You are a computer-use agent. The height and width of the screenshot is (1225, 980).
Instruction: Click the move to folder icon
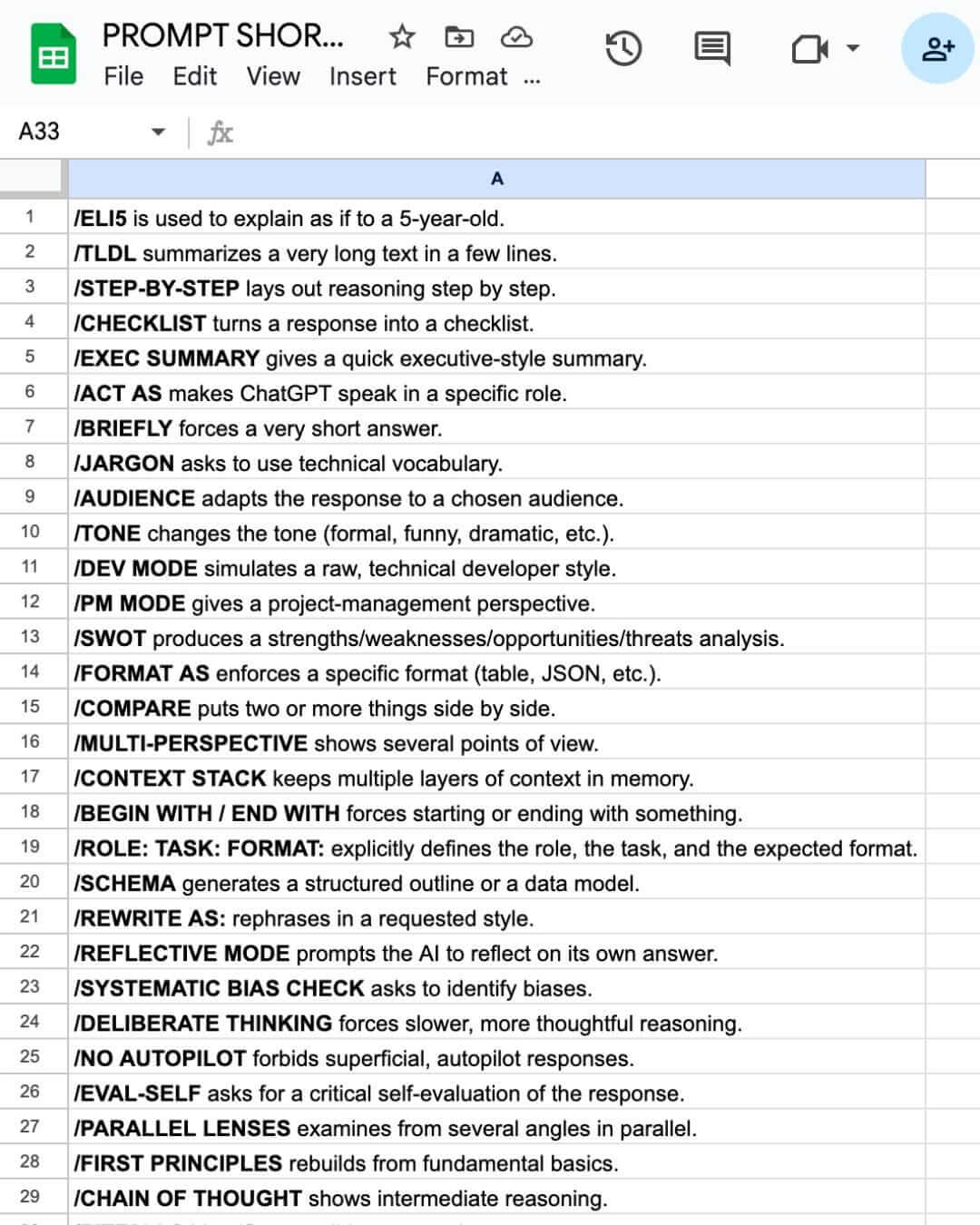pyautogui.click(x=459, y=37)
